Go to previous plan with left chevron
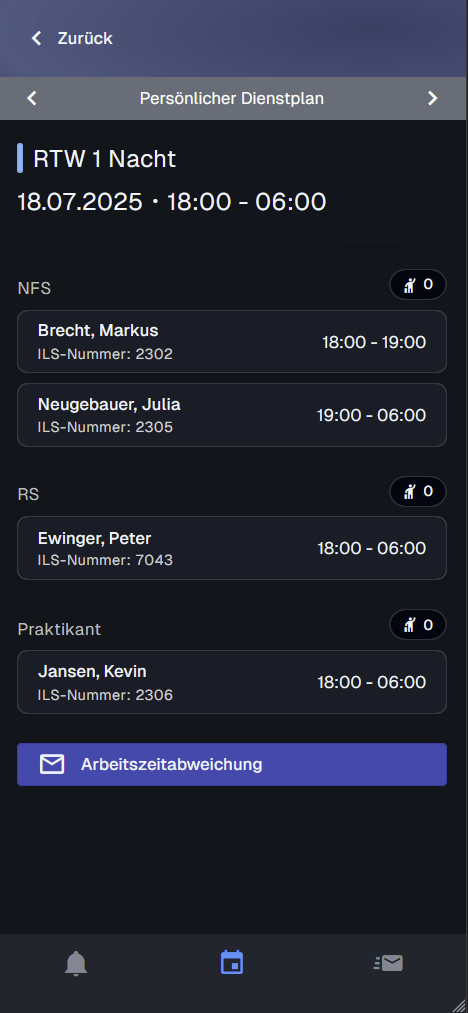 pyautogui.click(x=32, y=98)
